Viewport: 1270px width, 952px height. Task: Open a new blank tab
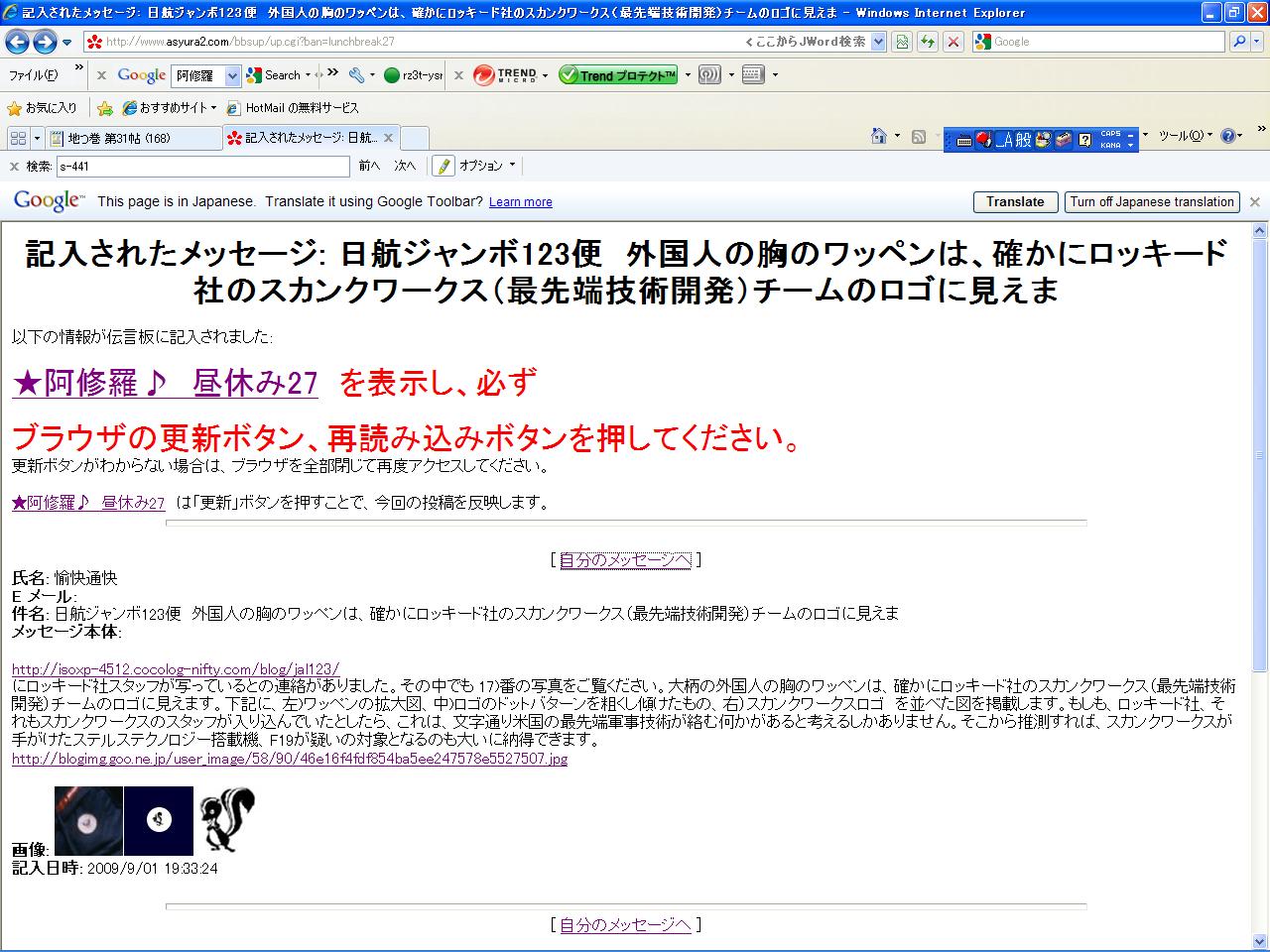415,138
